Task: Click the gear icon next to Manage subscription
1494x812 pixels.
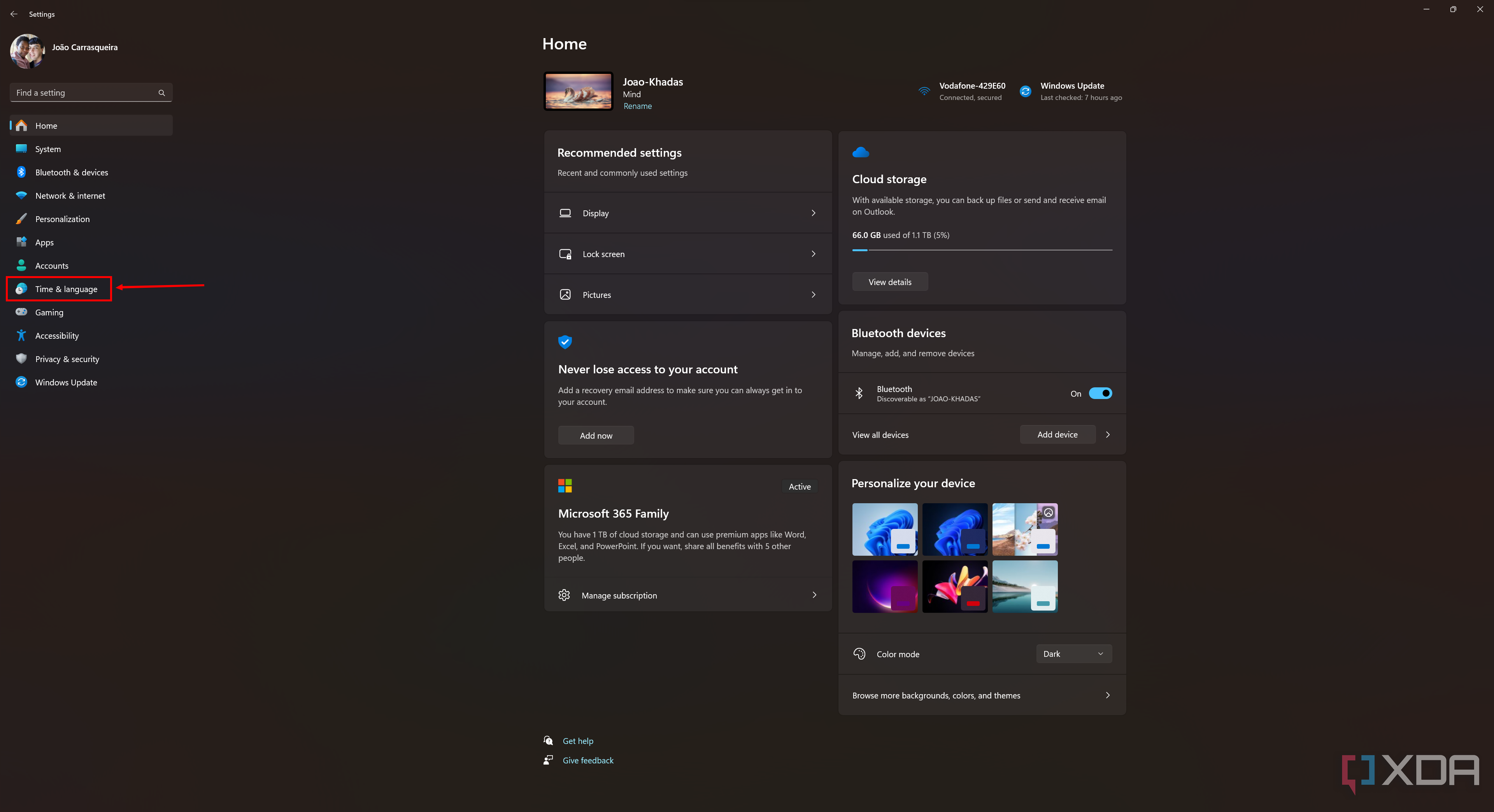Action: point(564,595)
